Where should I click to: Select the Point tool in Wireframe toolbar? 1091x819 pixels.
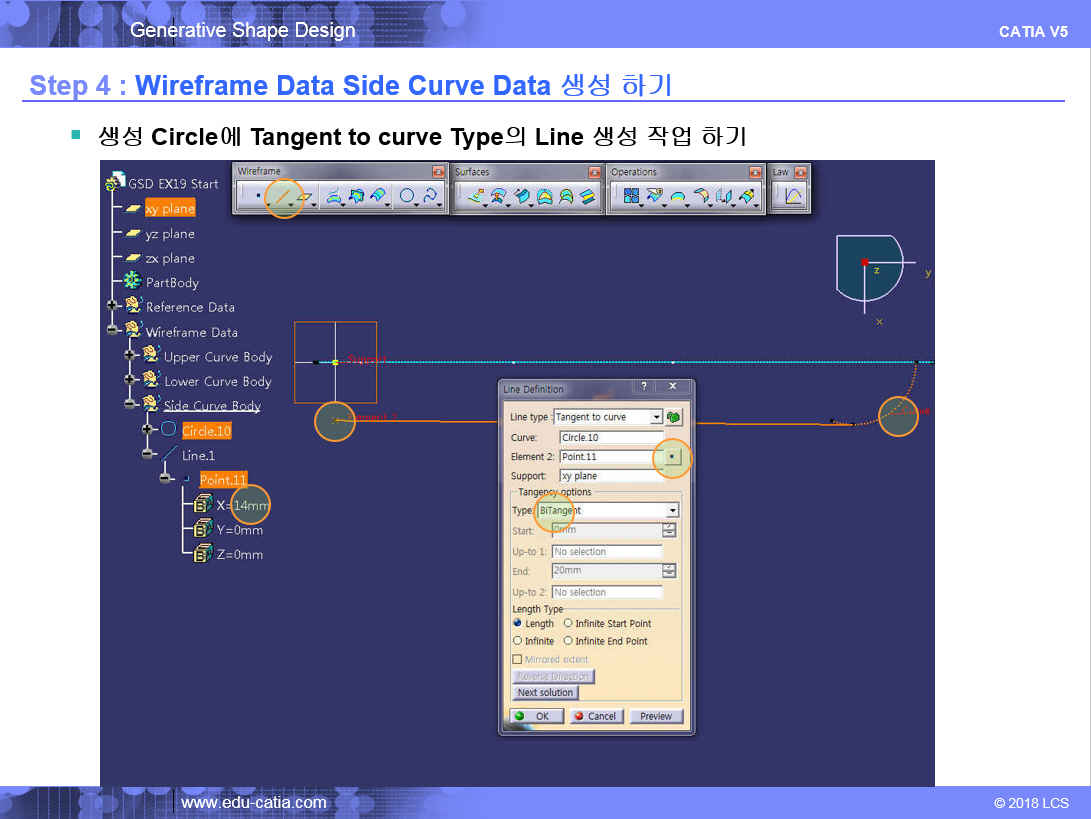pos(258,198)
